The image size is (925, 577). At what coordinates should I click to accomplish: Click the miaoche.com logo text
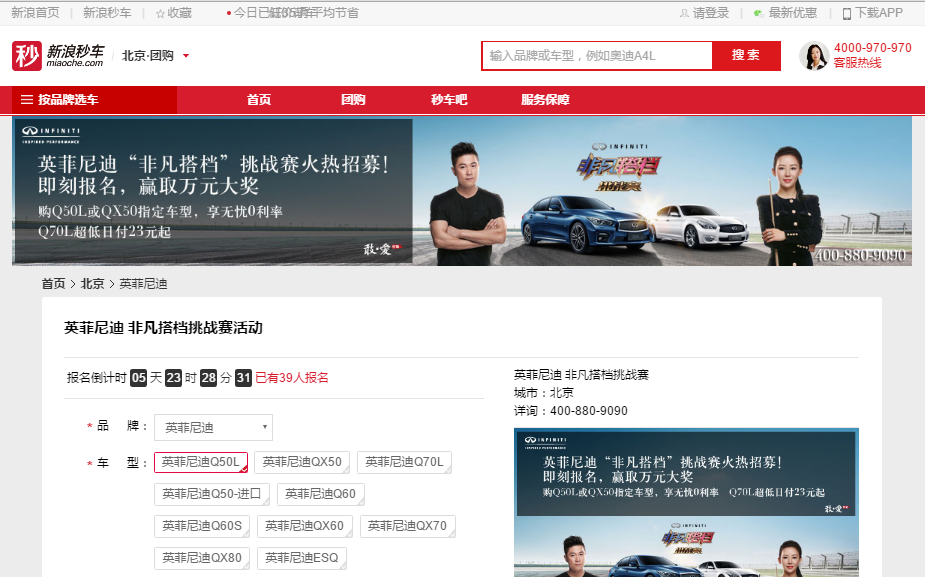click(75, 63)
